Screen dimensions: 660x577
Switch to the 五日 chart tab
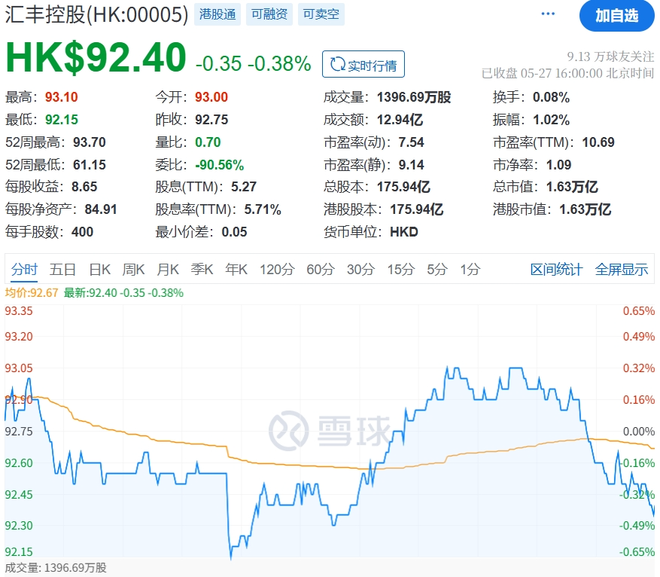click(x=63, y=269)
